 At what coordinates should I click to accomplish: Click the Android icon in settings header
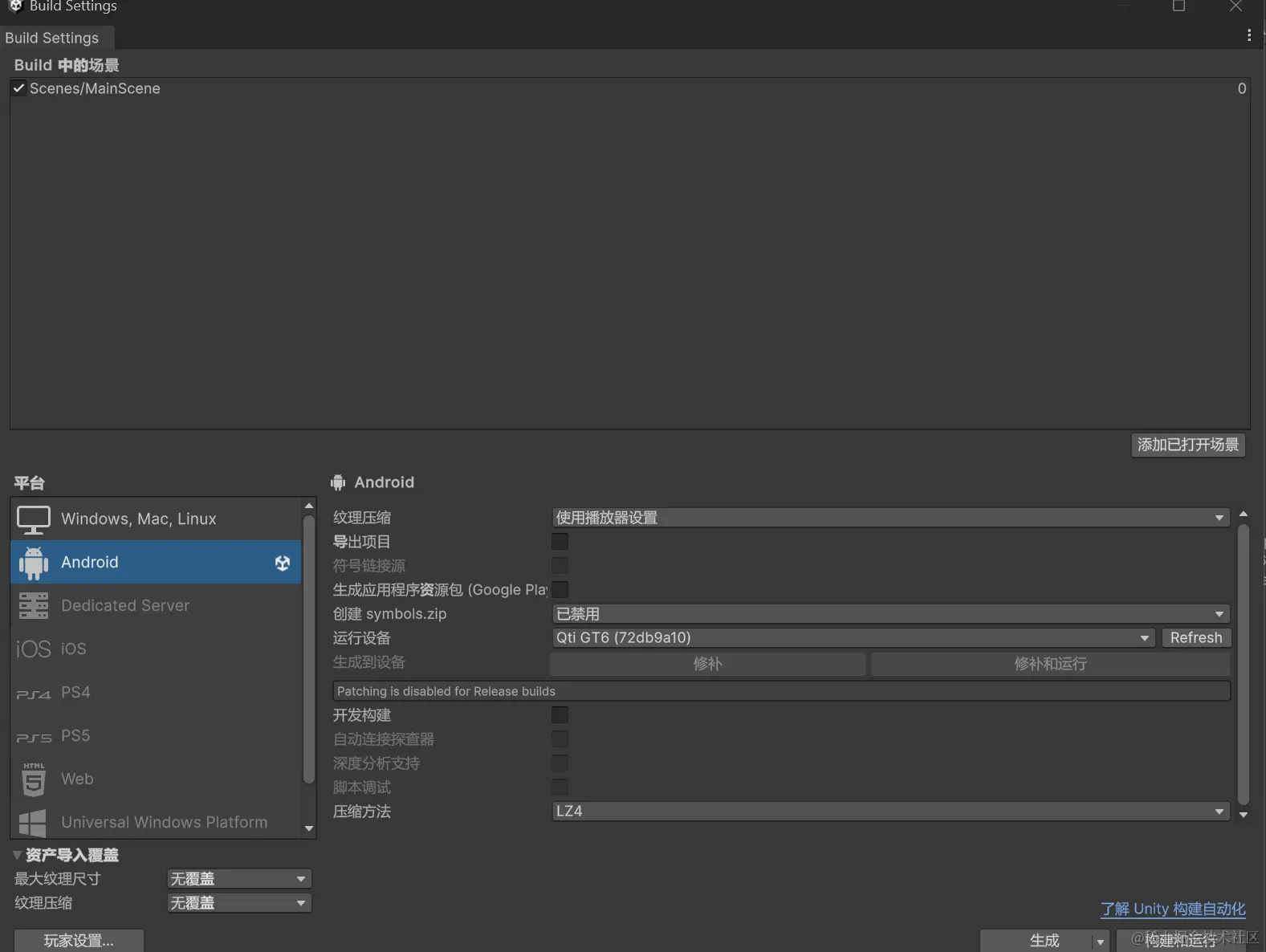(x=338, y=482)
